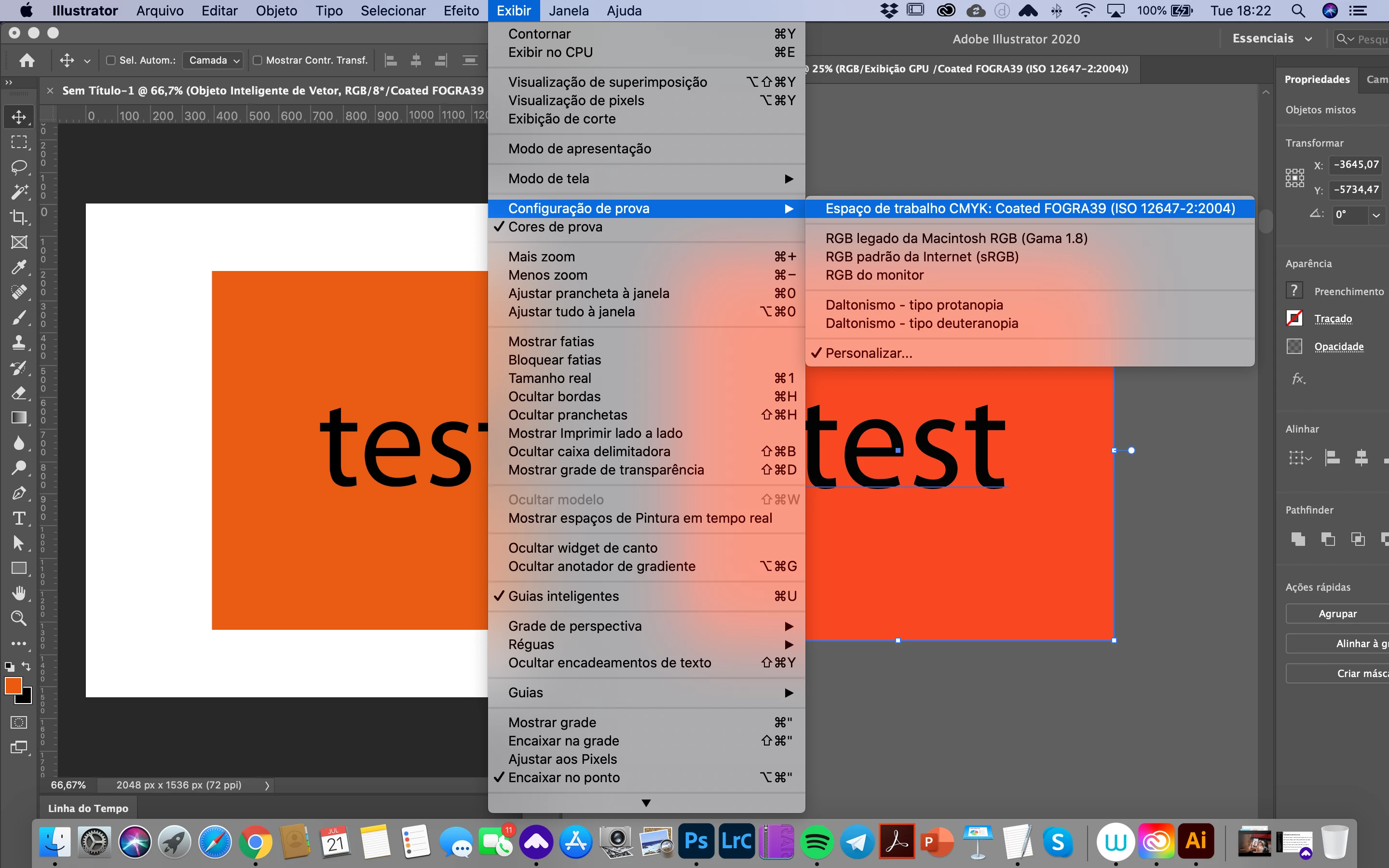The height and width of the screenshot is (868, 1389).
Task: Select the Crop tool
Action: pos(19,217)
